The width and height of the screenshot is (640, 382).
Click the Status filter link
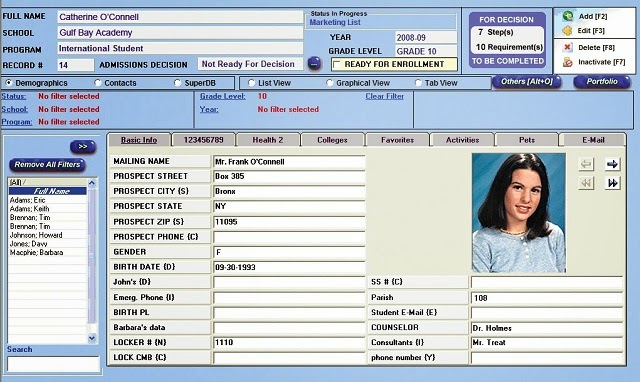click(x=14, y=96)
